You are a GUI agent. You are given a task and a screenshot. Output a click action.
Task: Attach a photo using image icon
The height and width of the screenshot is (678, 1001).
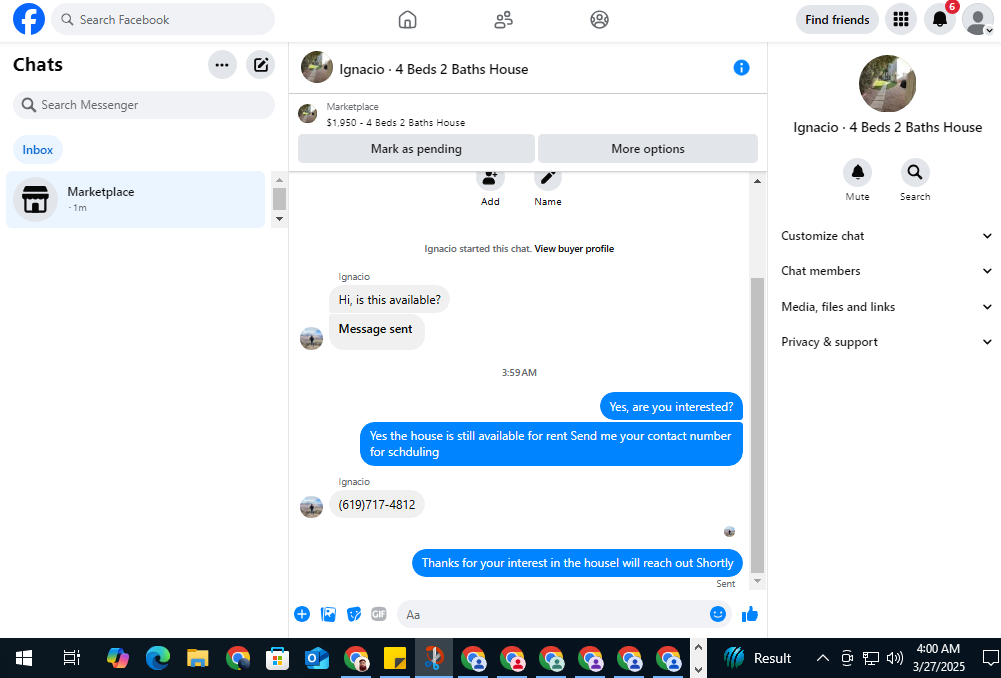pos(328,614)
